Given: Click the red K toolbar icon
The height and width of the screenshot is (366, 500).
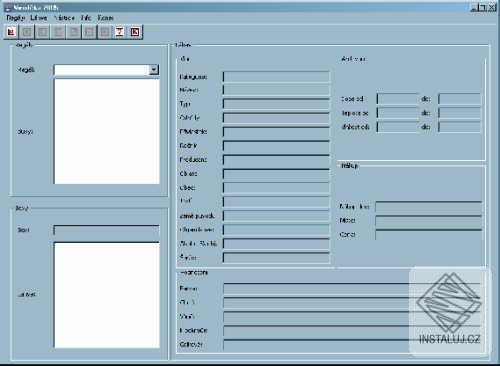Looking at the screenshot, I should 135,32.
